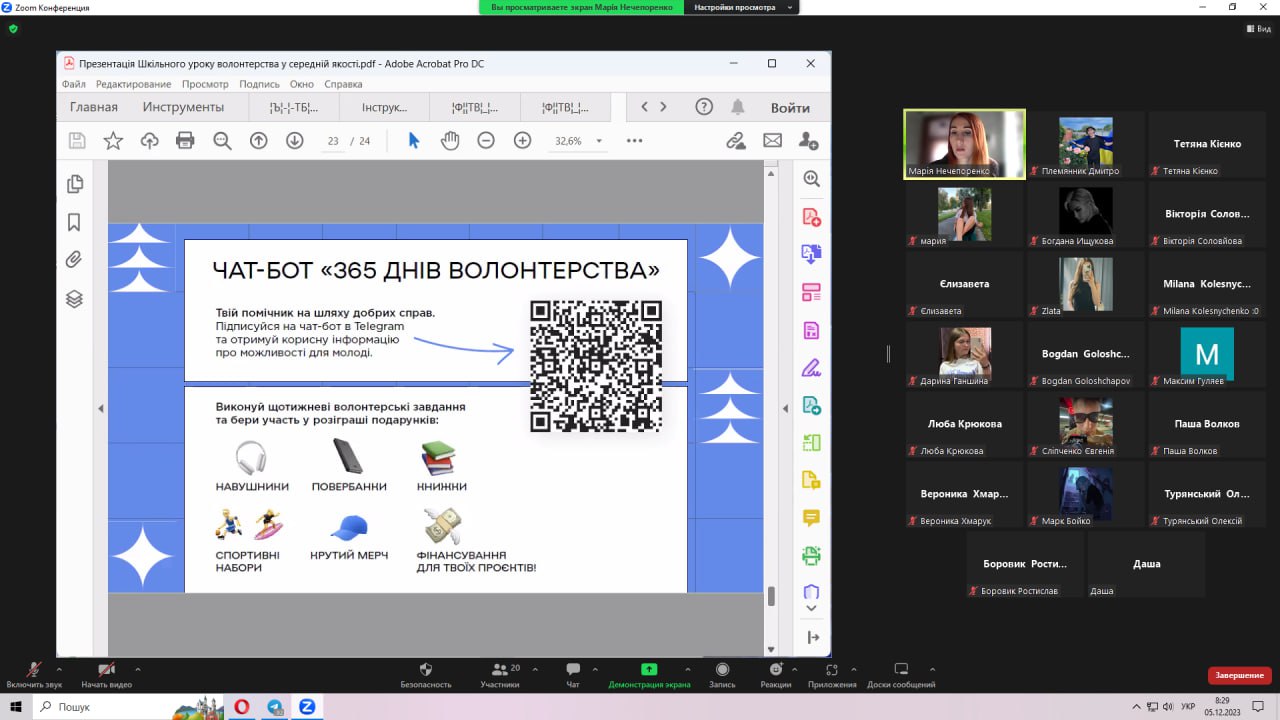Screen dimensions: 1280x720
Task: Click the star bookmark file icon
Action: click(113, 141)
